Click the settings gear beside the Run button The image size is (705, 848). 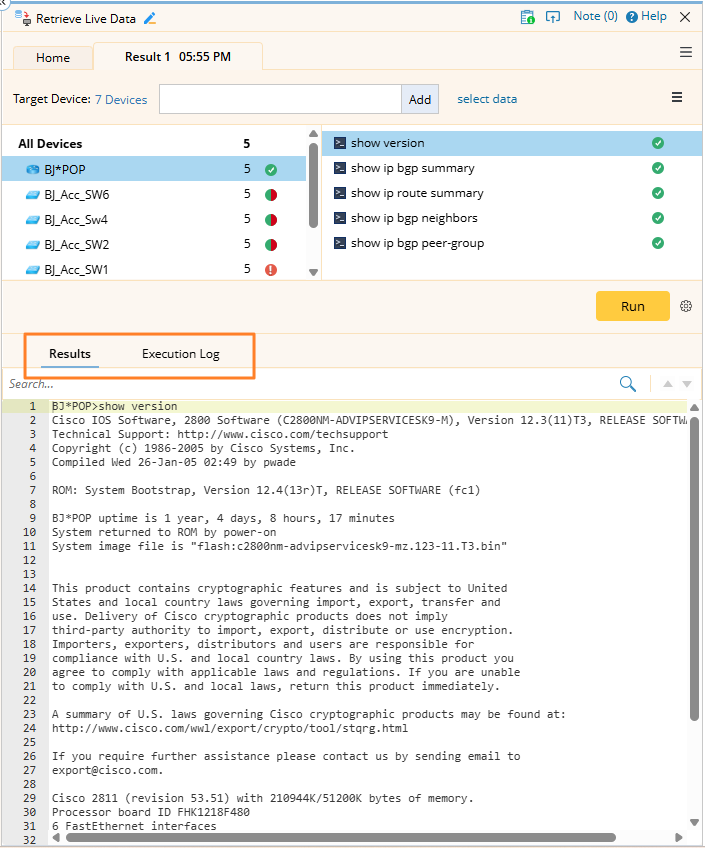tap(686, 306)
